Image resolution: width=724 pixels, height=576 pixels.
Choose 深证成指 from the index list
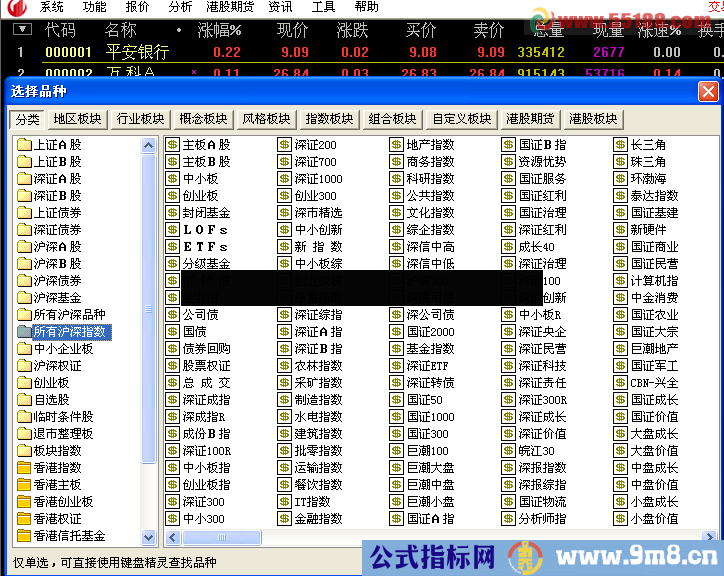[x=206, y=400]
